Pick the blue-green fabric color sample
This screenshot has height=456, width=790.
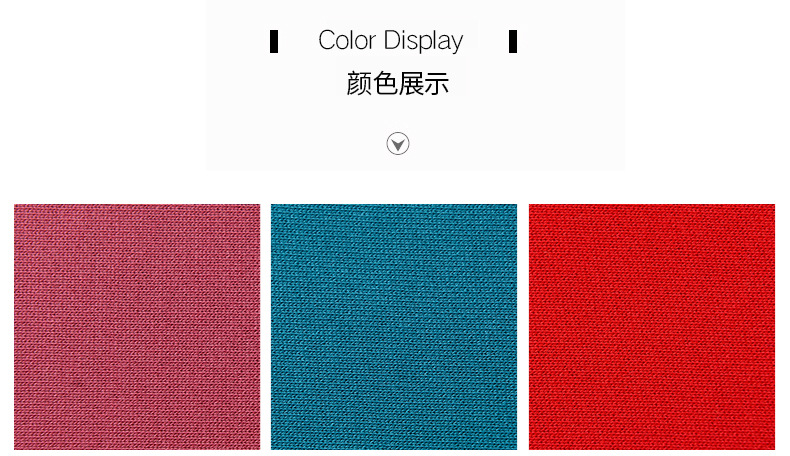click(394, 327)
